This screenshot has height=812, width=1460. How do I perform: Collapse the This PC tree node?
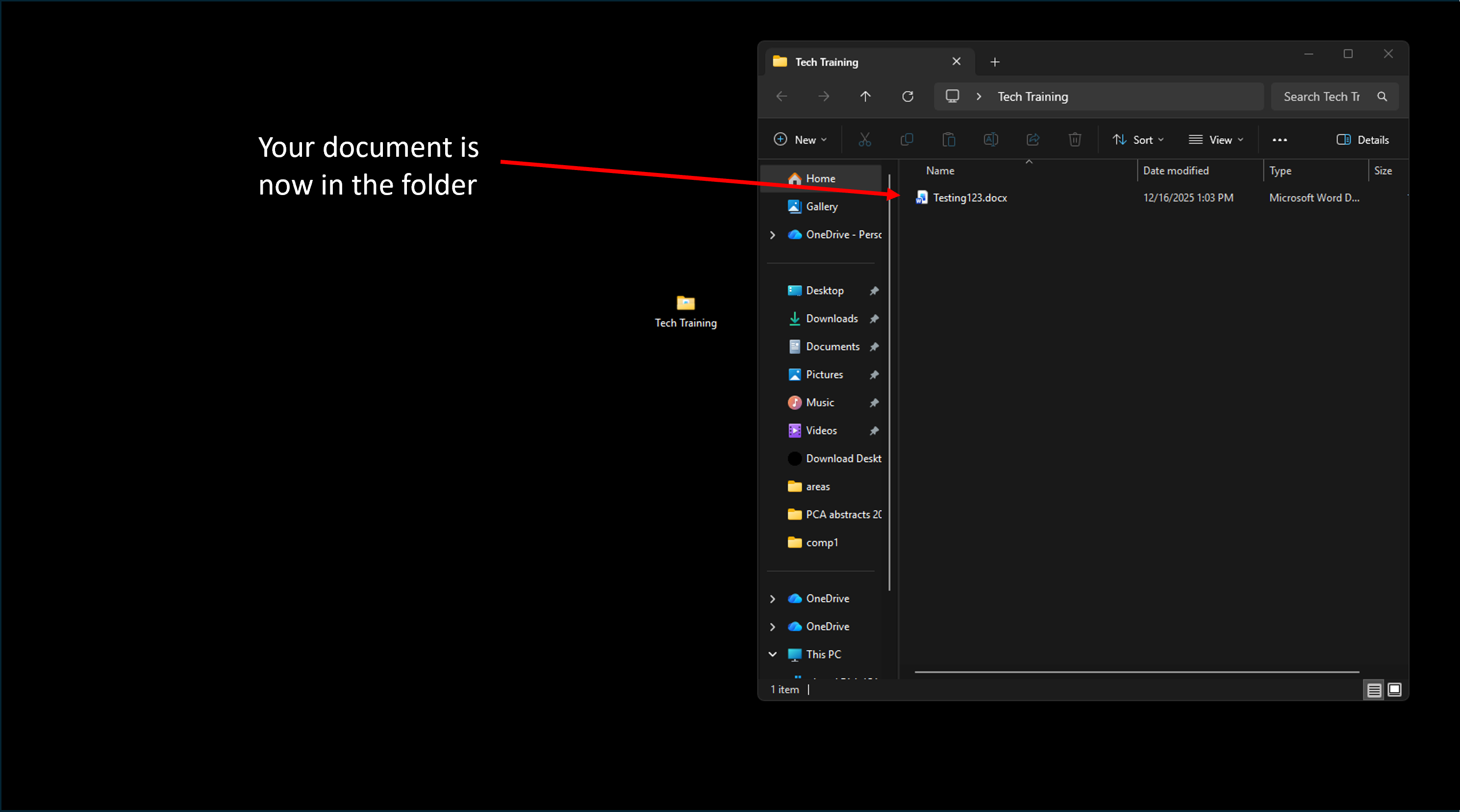773,654
